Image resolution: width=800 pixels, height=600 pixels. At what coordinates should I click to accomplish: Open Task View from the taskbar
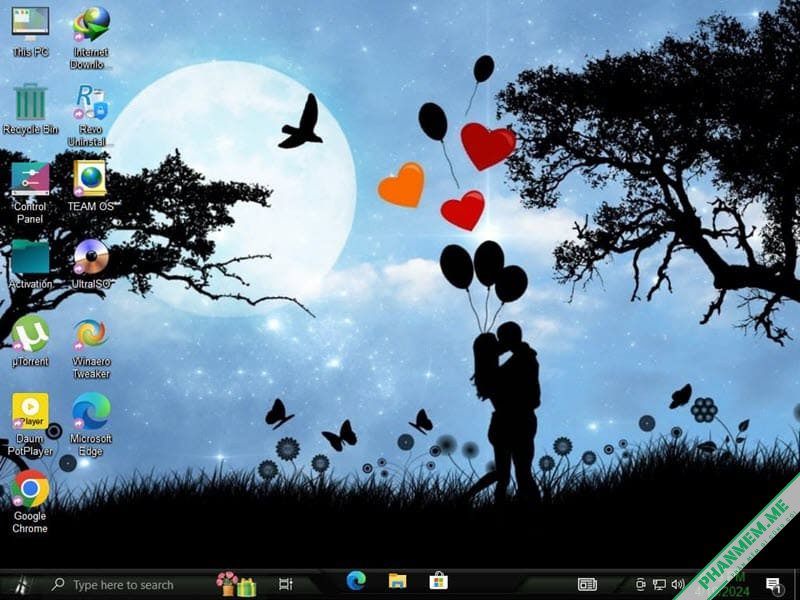[286, 584]
